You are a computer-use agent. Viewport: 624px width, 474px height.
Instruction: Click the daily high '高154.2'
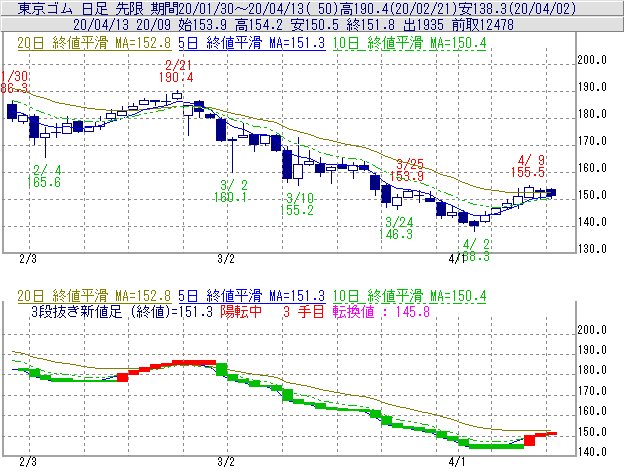coord(259,25)
